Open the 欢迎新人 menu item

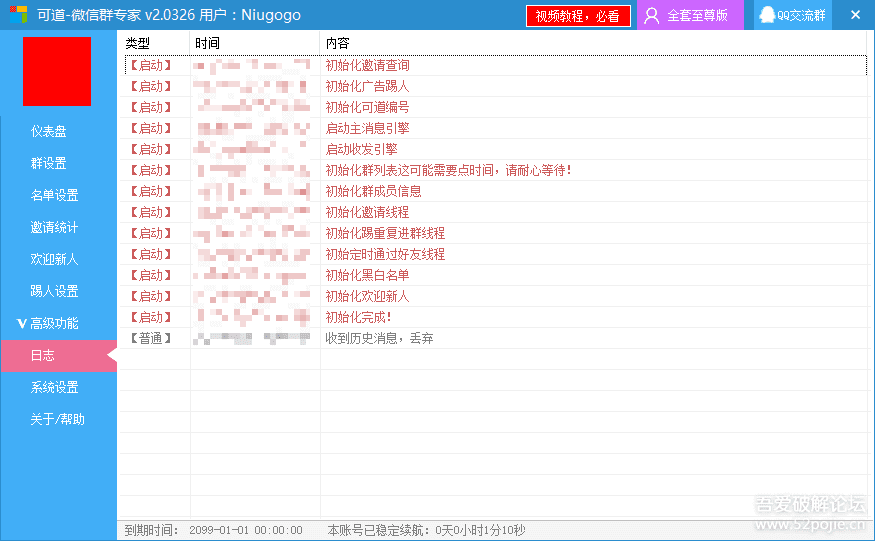point(59,259)
